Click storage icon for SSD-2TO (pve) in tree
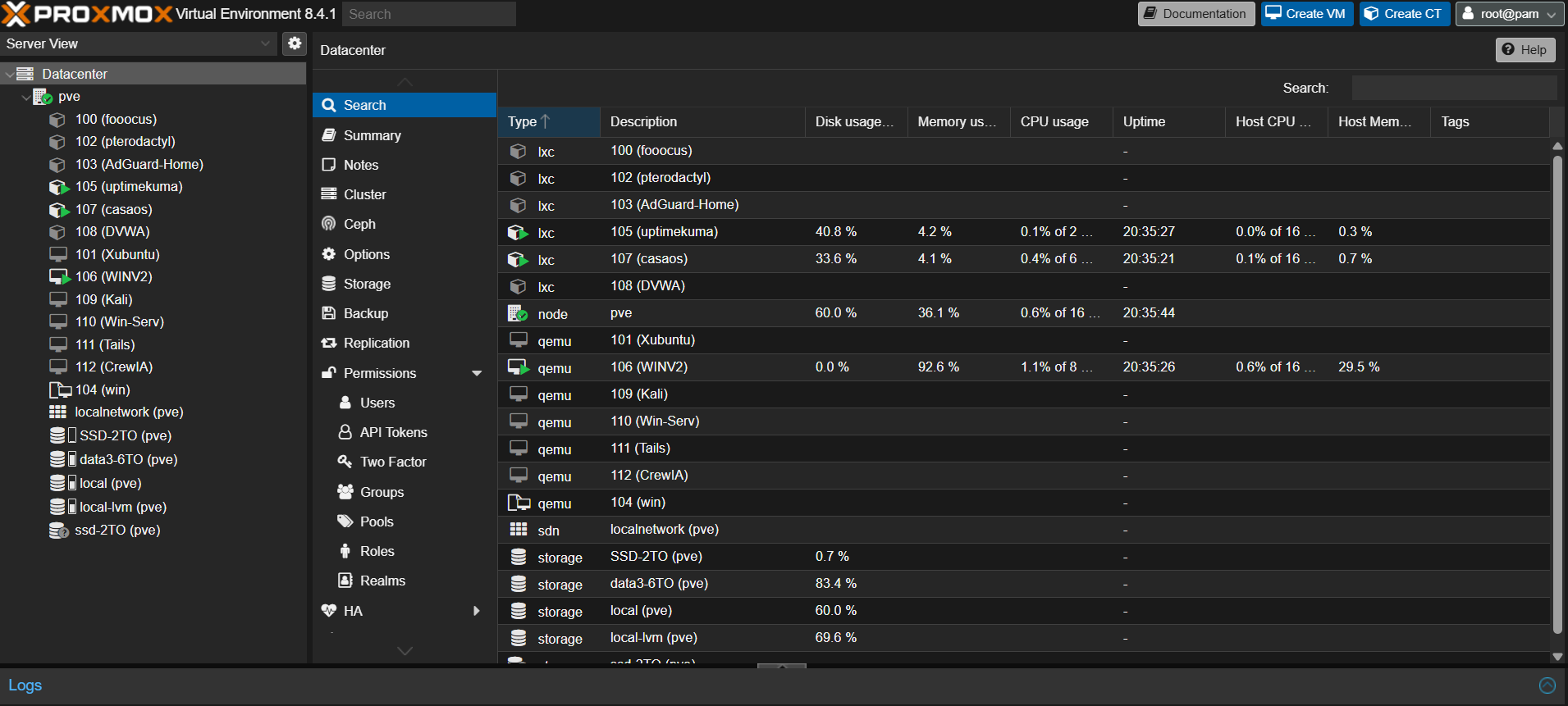The height and width of the screenshot is (706, 1568). pyautogui.click(x=57, y=435)
